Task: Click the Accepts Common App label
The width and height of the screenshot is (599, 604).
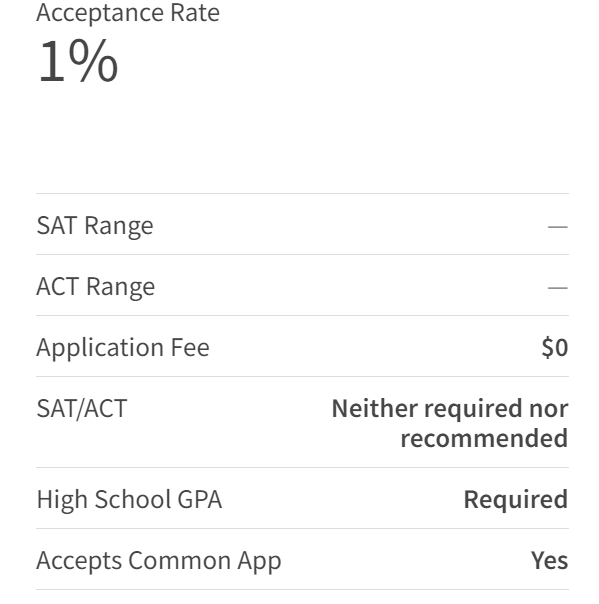Action: pyautogui.click(x=159, y=561)
